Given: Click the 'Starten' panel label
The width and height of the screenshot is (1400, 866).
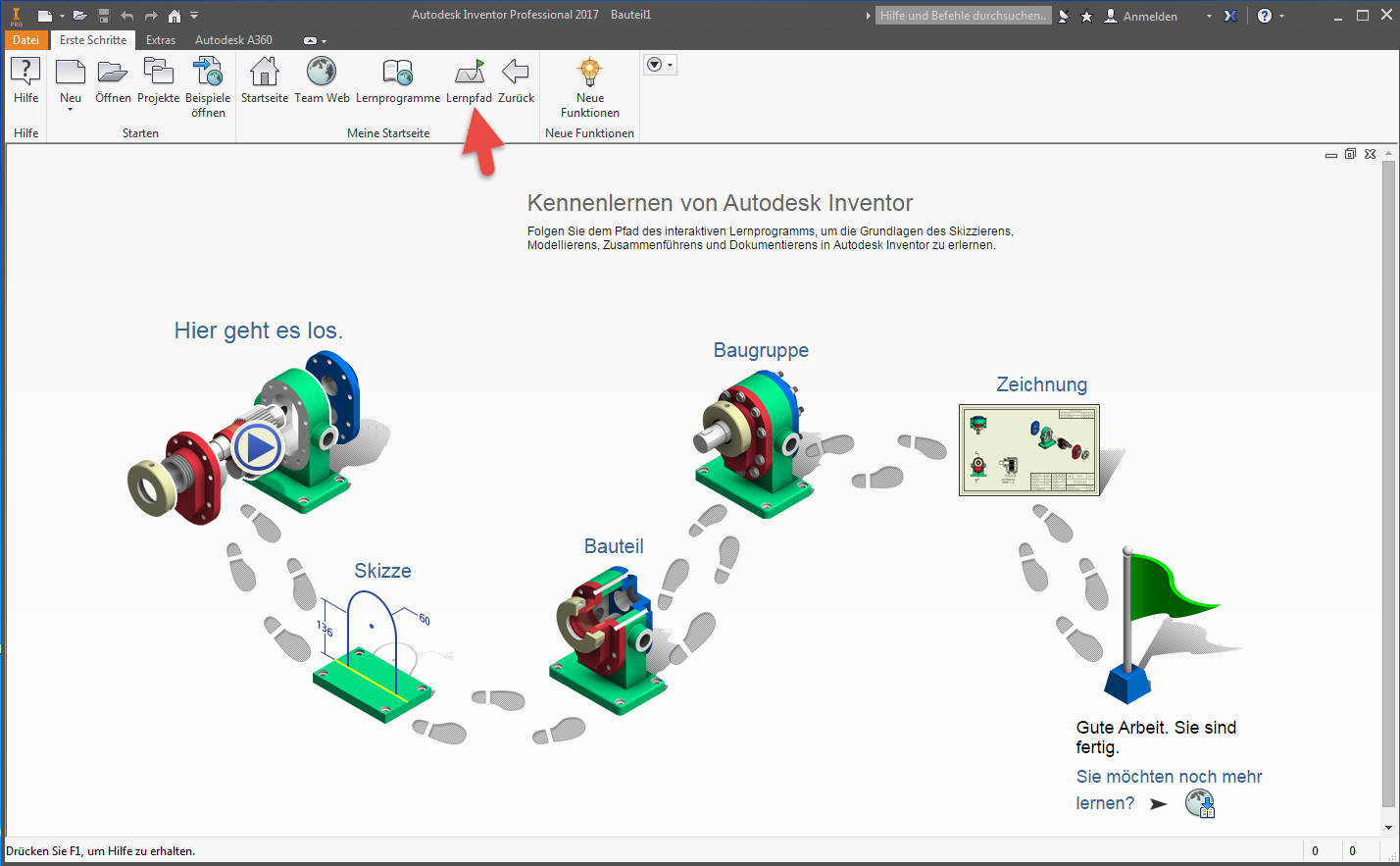Looking at the screenshot, I should [x=140, y=133].
